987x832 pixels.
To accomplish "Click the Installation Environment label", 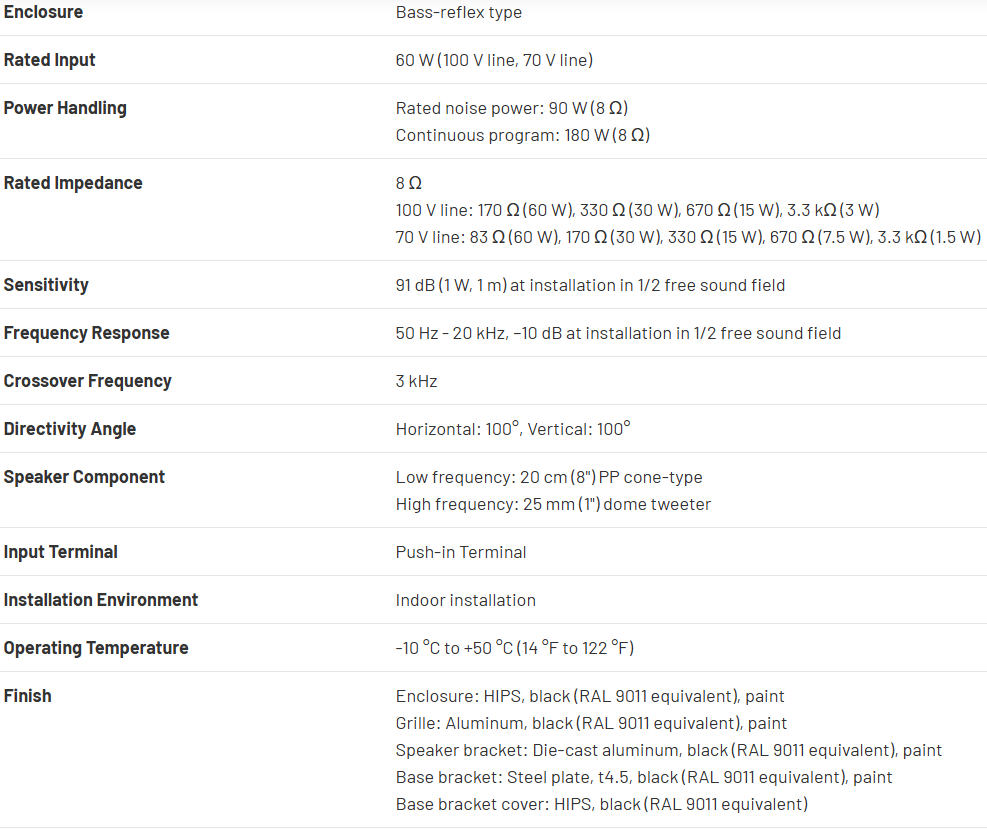I will (101, 600).
